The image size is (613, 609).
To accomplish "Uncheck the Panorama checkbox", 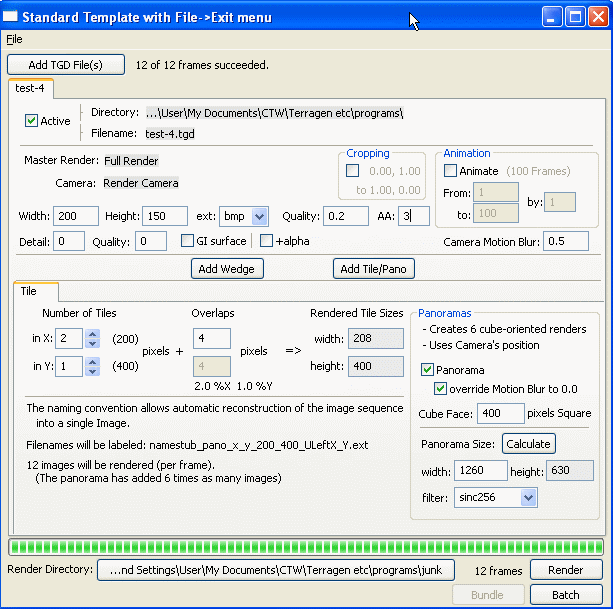I will click(427, 369).
